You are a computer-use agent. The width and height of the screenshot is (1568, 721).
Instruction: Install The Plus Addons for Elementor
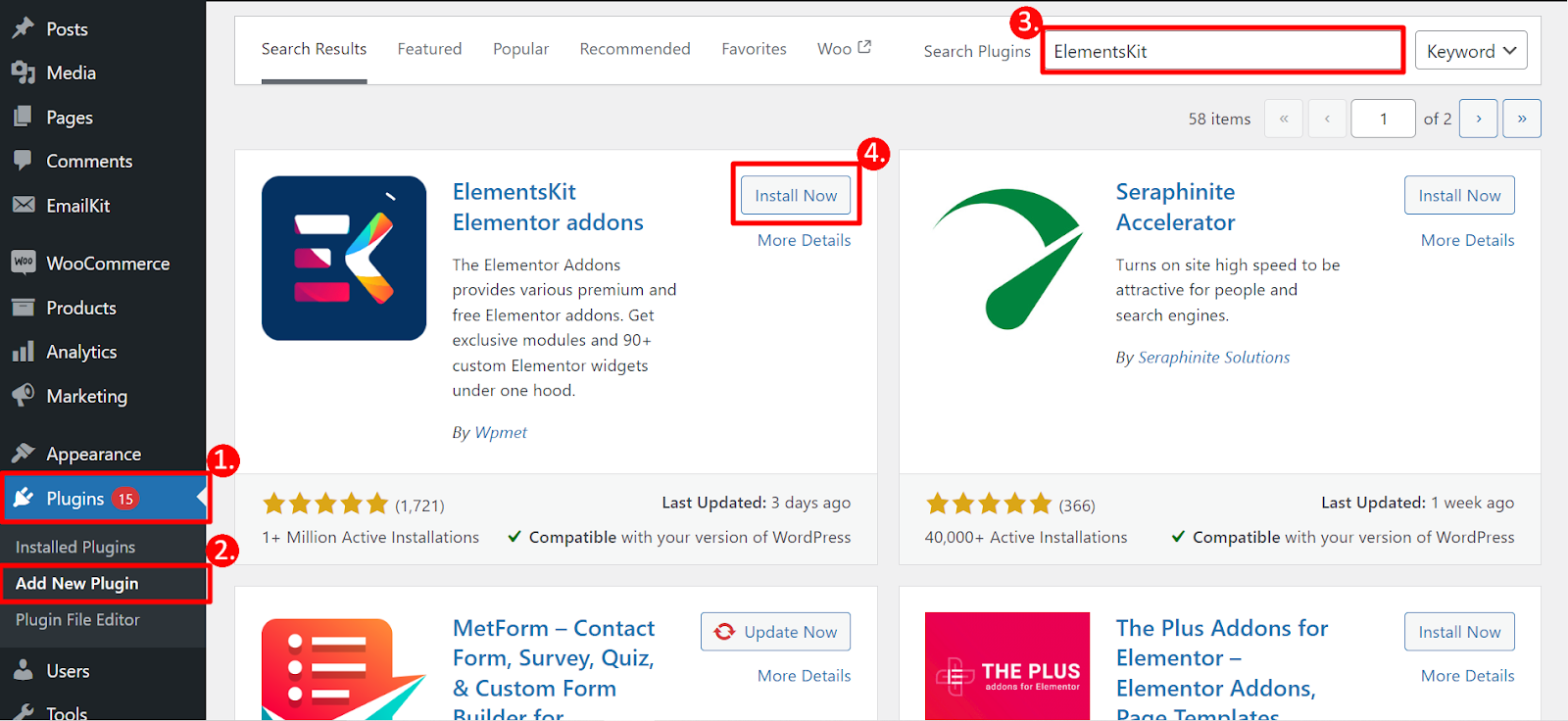point(1459,632)
